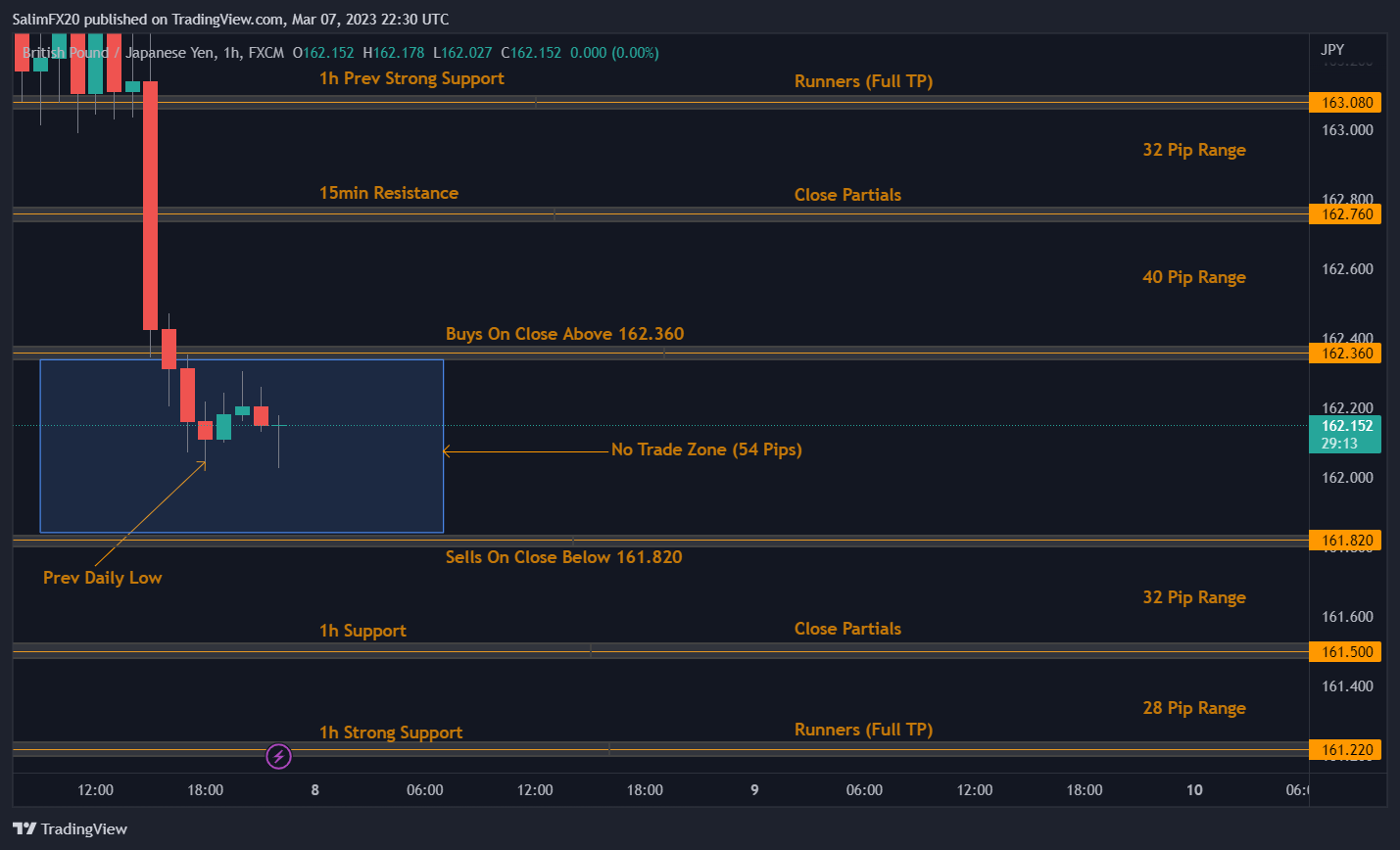Select 'Buys On Close Above 162.360' annotation

click(564, 334)
